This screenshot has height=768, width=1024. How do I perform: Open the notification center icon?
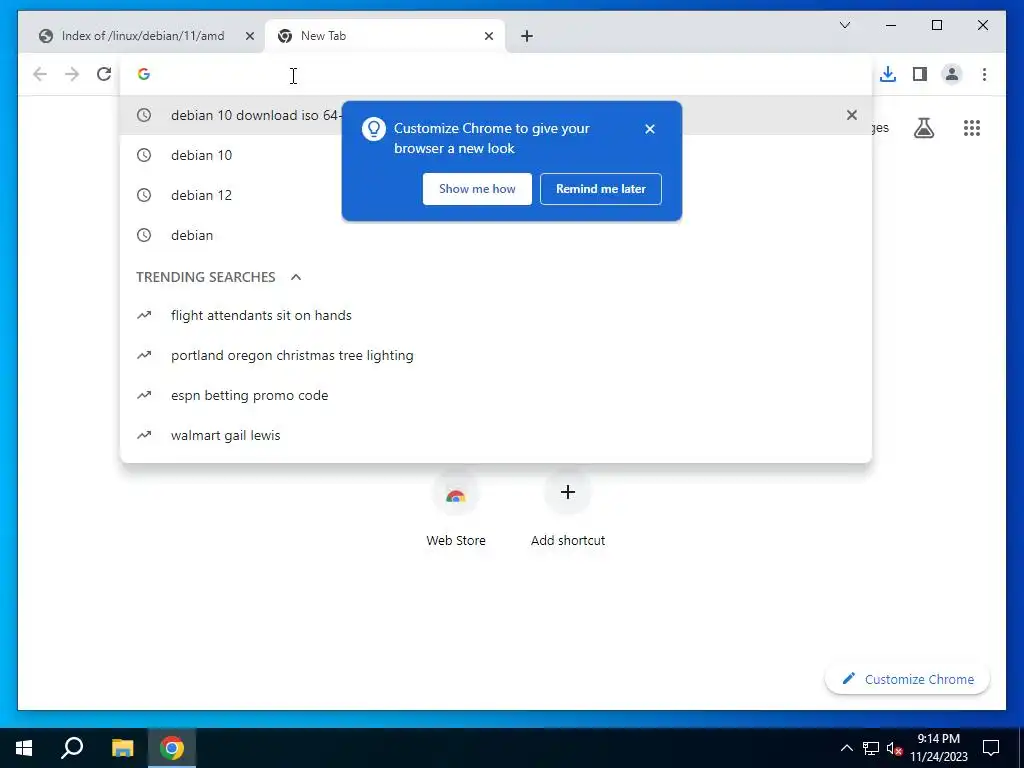coord(991,748)
